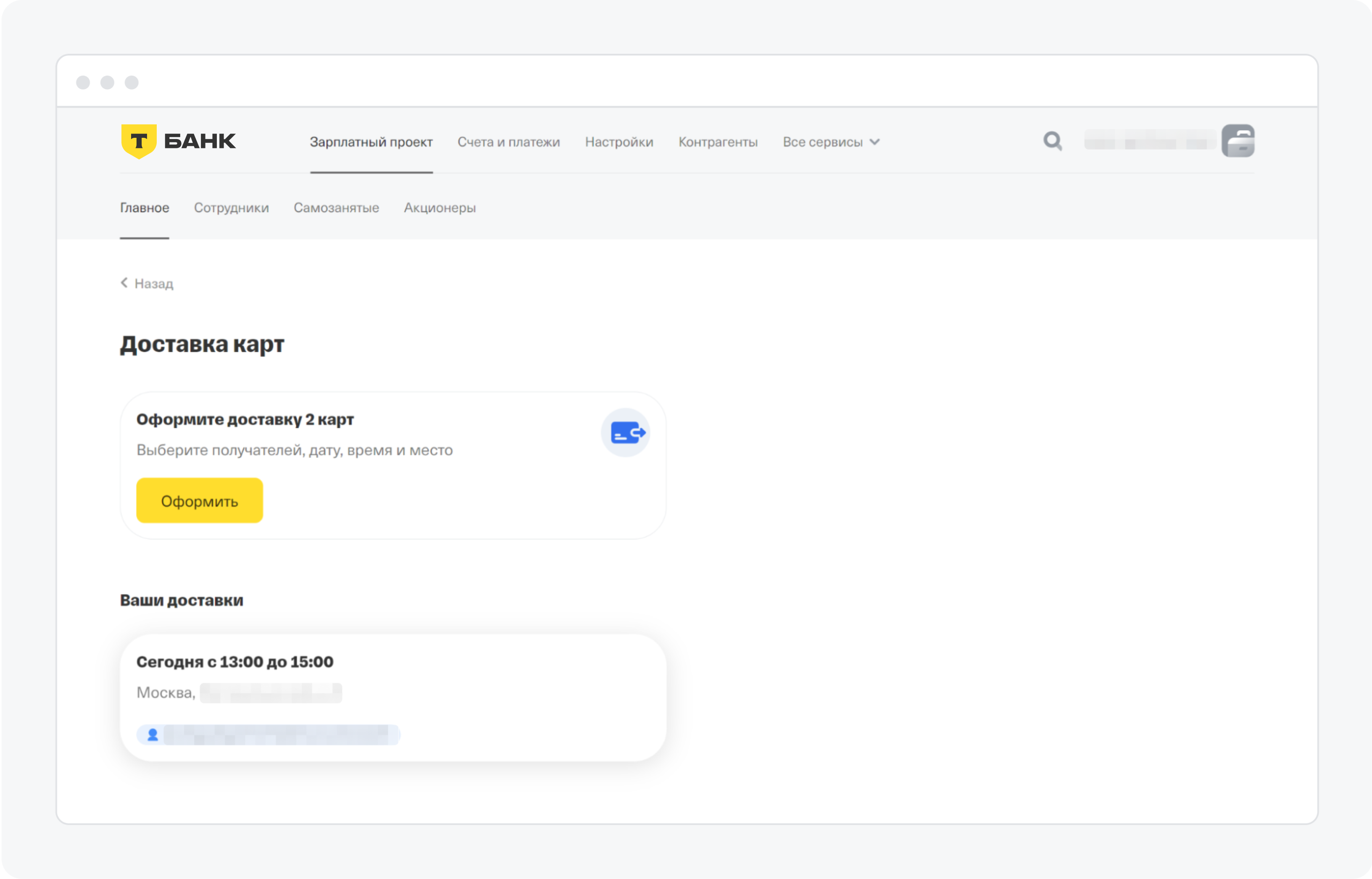Click the back chevron arrow icon
Viewport: 1372px width, 879px height.
(124, 283)
